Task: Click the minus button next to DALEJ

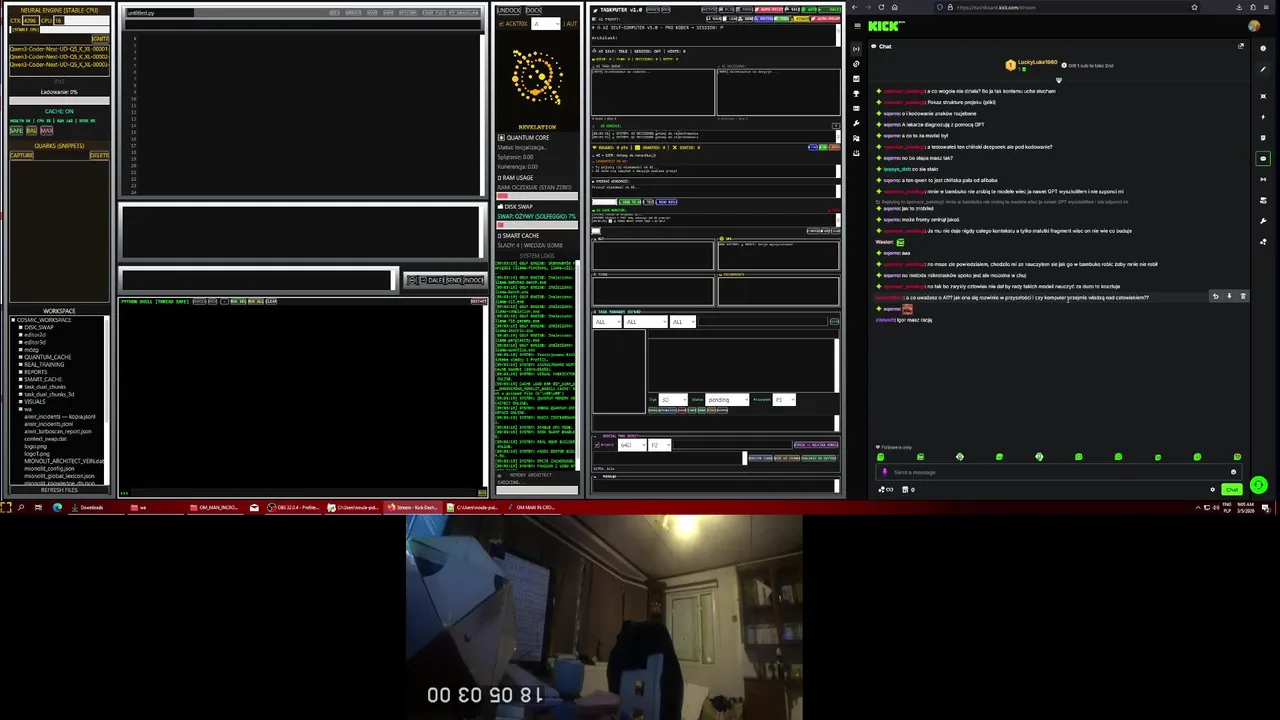Action: [423, 280]
